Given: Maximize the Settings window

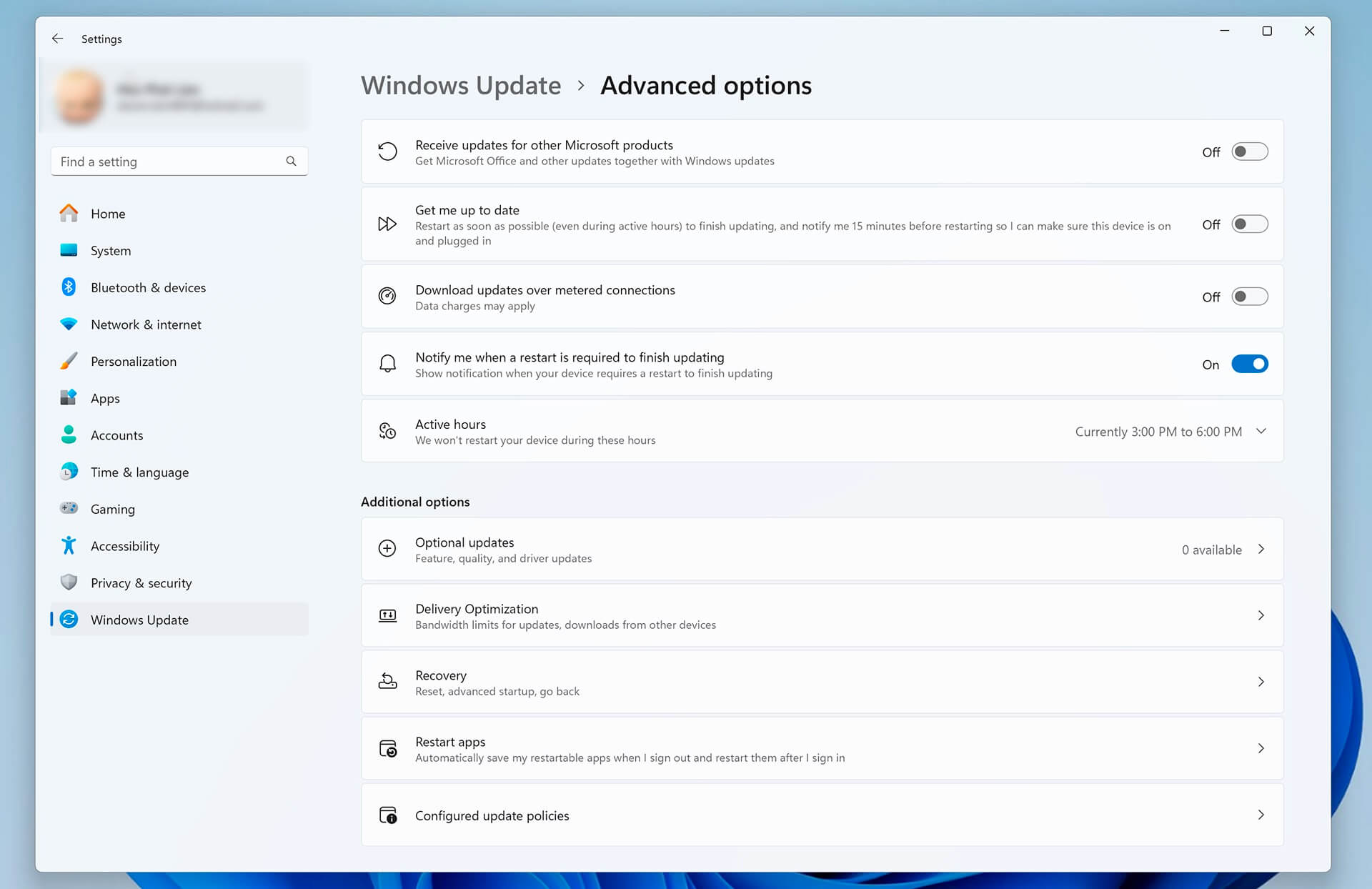Looking at the screenshot, I should pos(1267,31).
